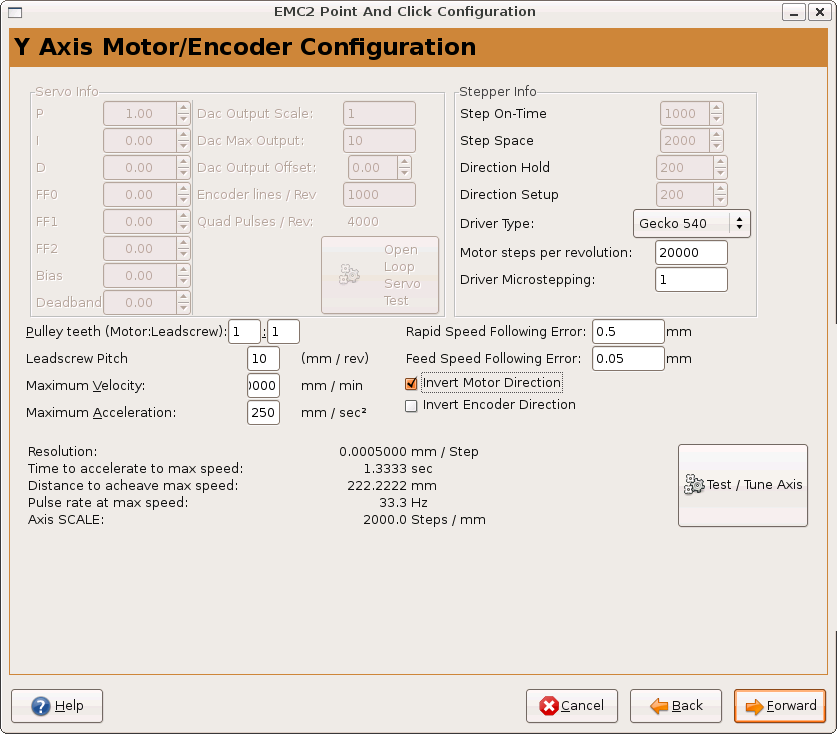Viewport: 837px width, 734px height.
Task: Uncheck Invert Motor Direction
Action: coord(411,383)
